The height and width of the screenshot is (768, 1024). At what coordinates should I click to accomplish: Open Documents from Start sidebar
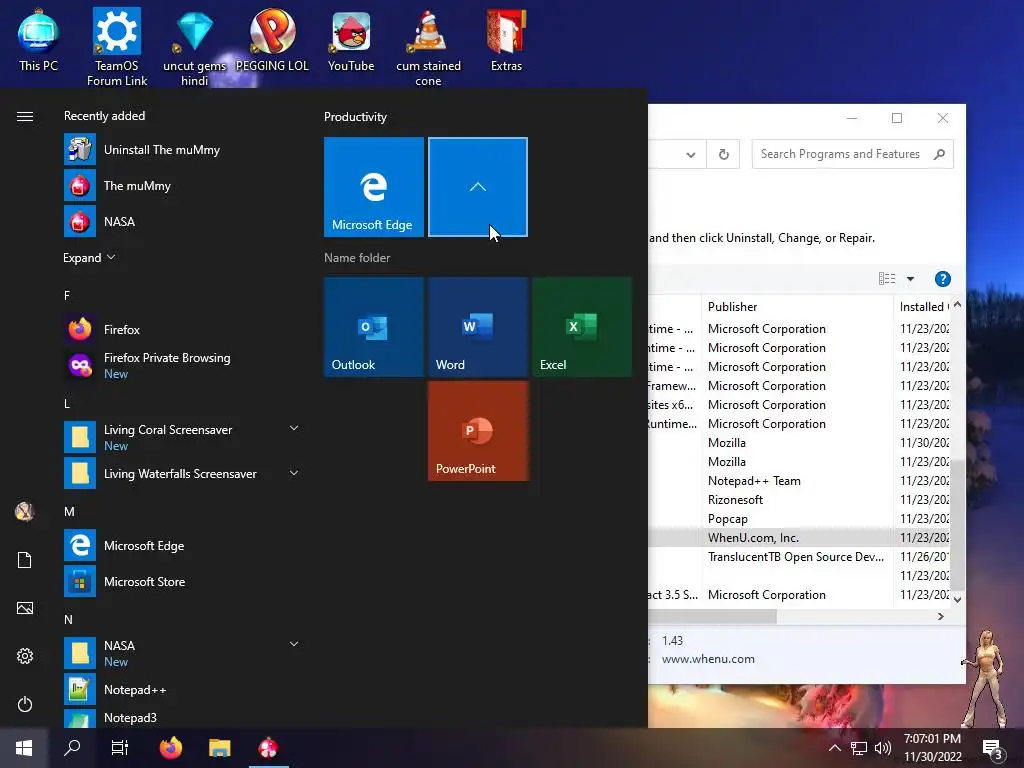[25, 560]
